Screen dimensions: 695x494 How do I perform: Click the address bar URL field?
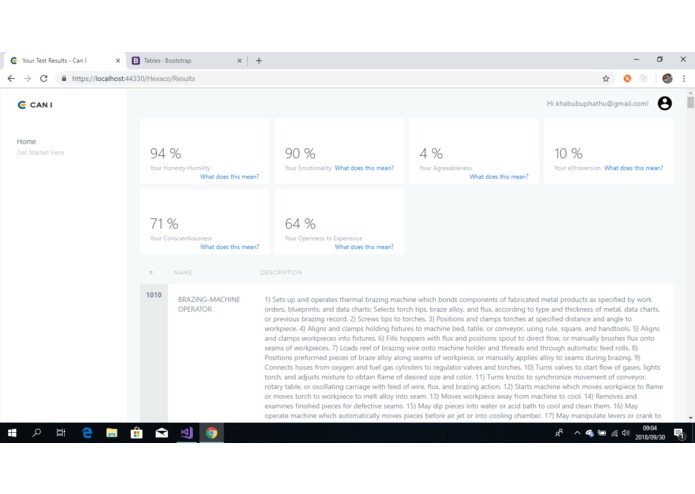click(x=328, y=78)
